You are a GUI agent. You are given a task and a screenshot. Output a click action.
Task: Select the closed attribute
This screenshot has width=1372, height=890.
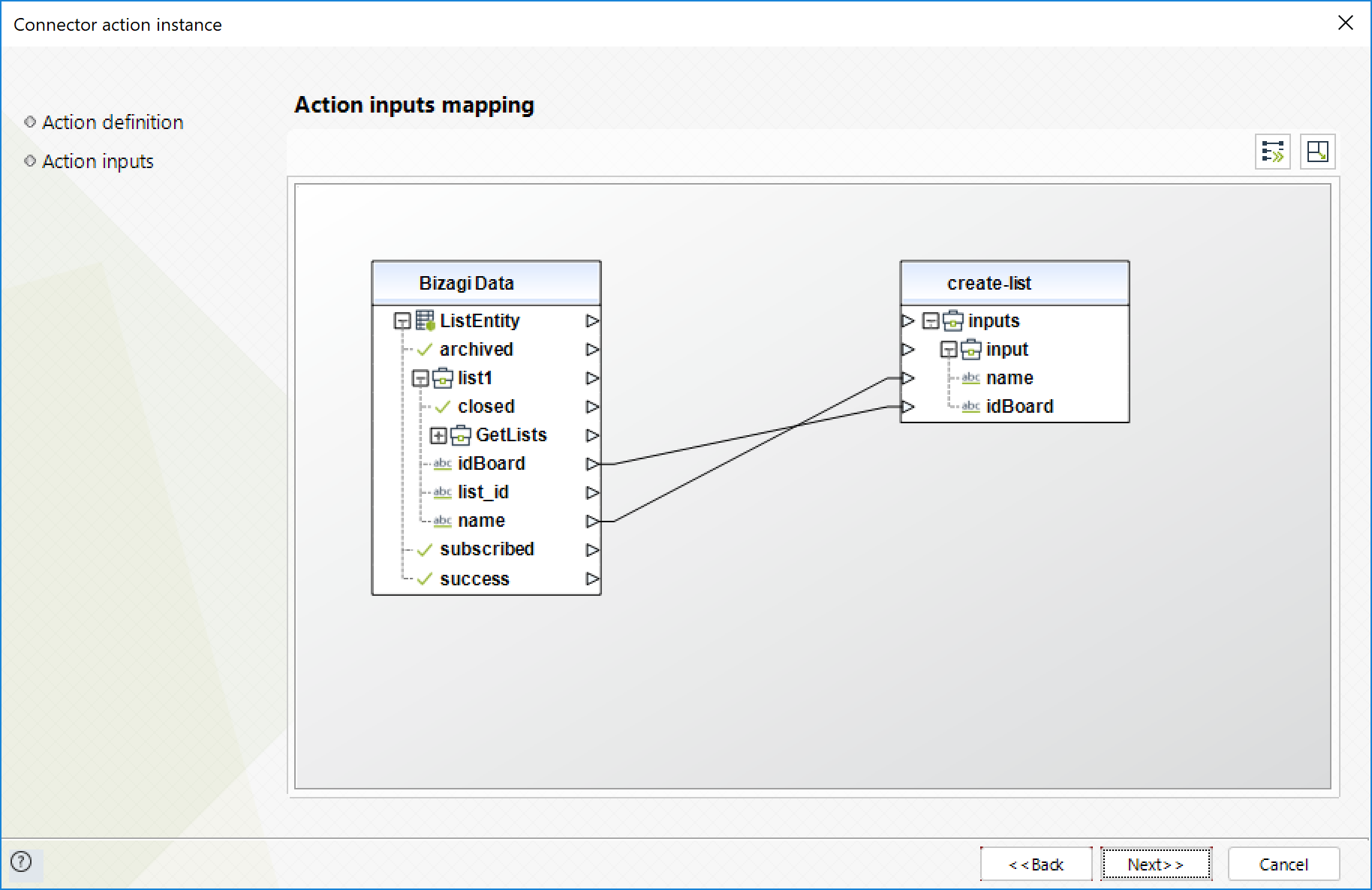click(486, 407)
